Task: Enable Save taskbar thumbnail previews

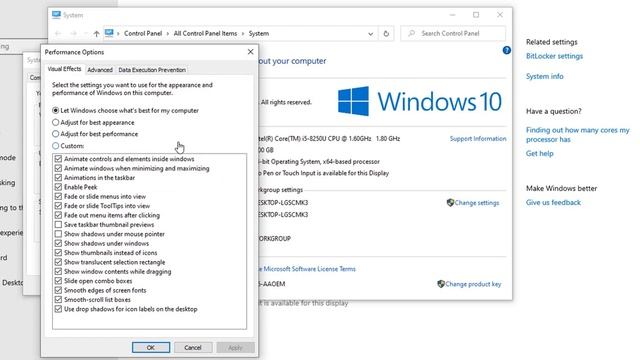Action: point(58,224)
